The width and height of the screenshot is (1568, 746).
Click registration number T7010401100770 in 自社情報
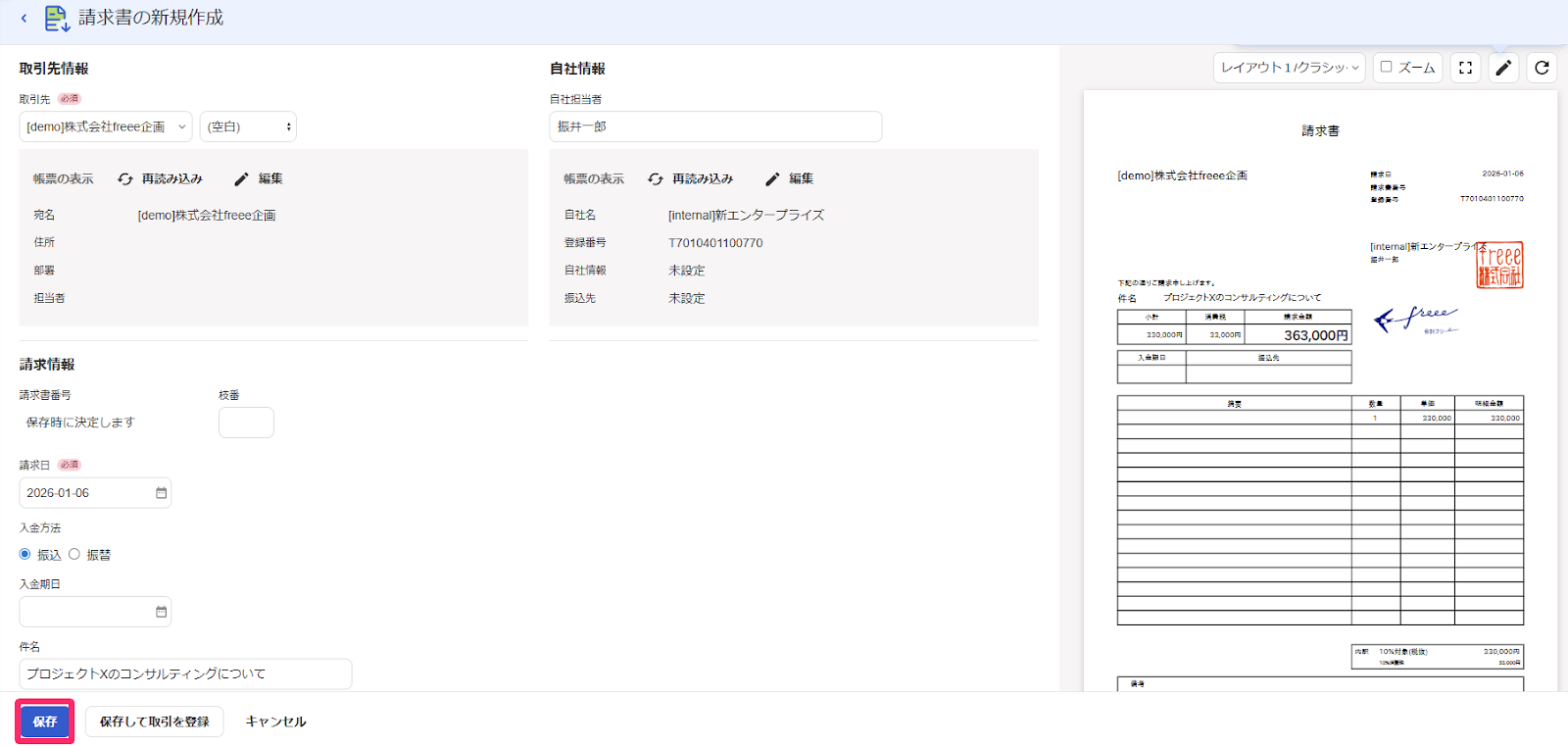pos(715,243)
